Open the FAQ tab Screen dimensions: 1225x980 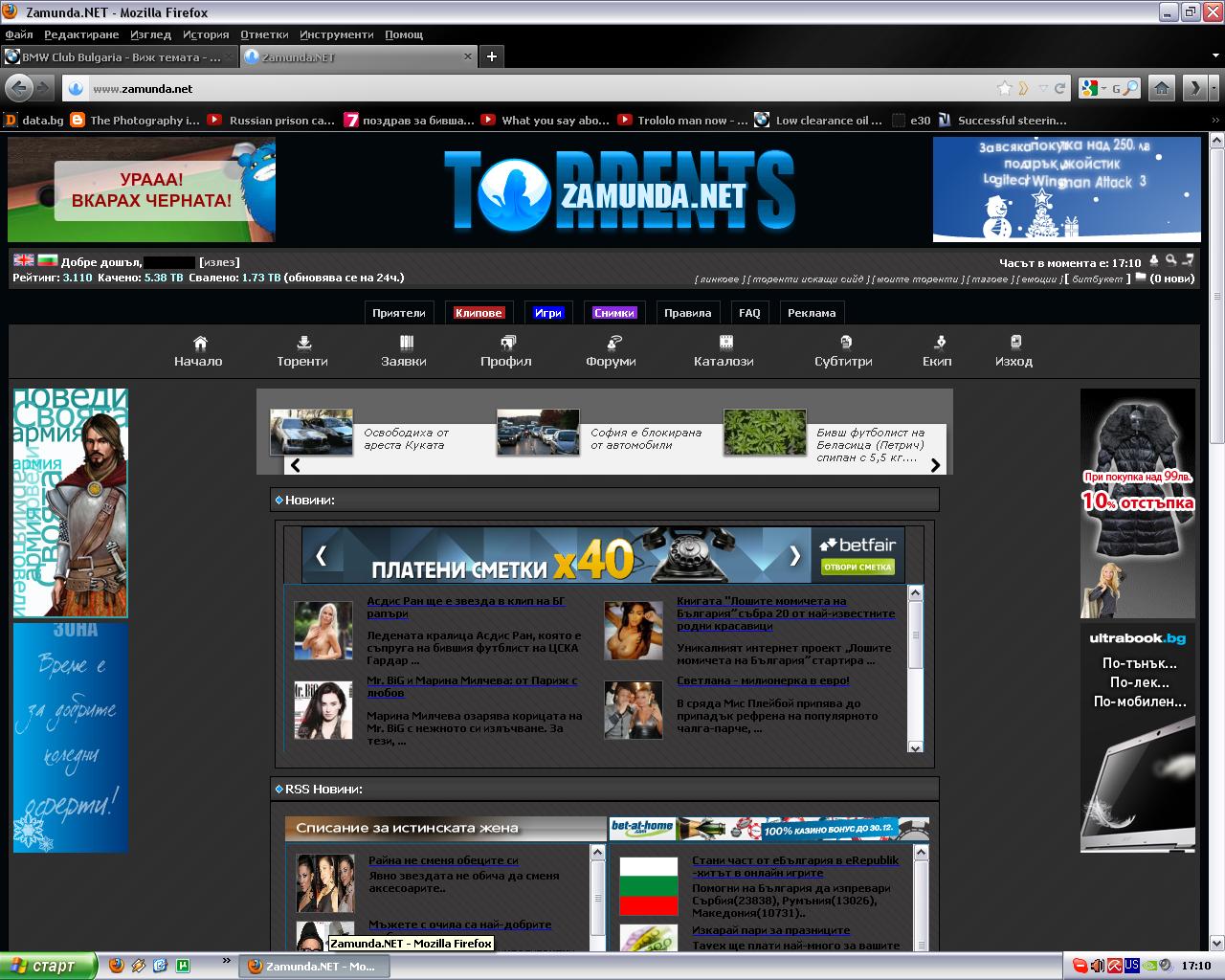tap(749, 313)
